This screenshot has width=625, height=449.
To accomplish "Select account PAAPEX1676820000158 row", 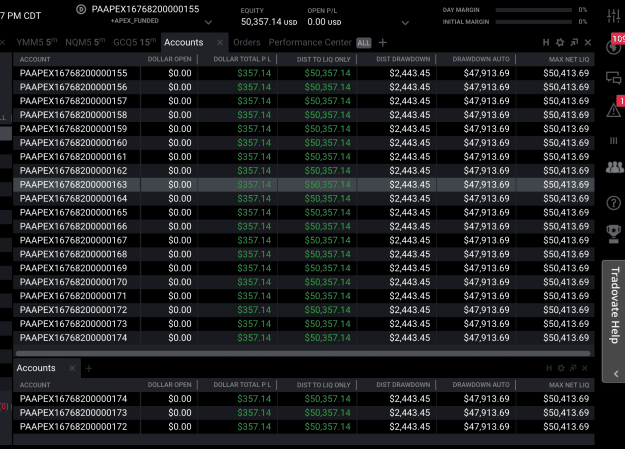I will (304, 115).
